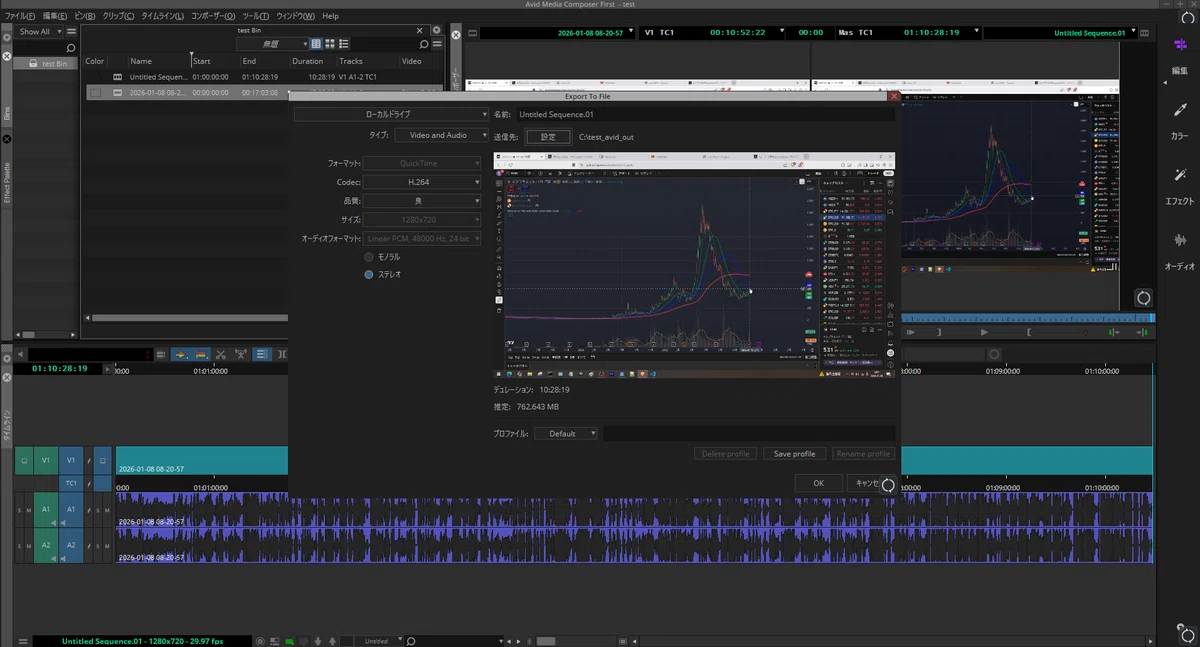Switch test Bin to script view
Viewport: 1200px width, 647px height.
[x=344, y=44]
